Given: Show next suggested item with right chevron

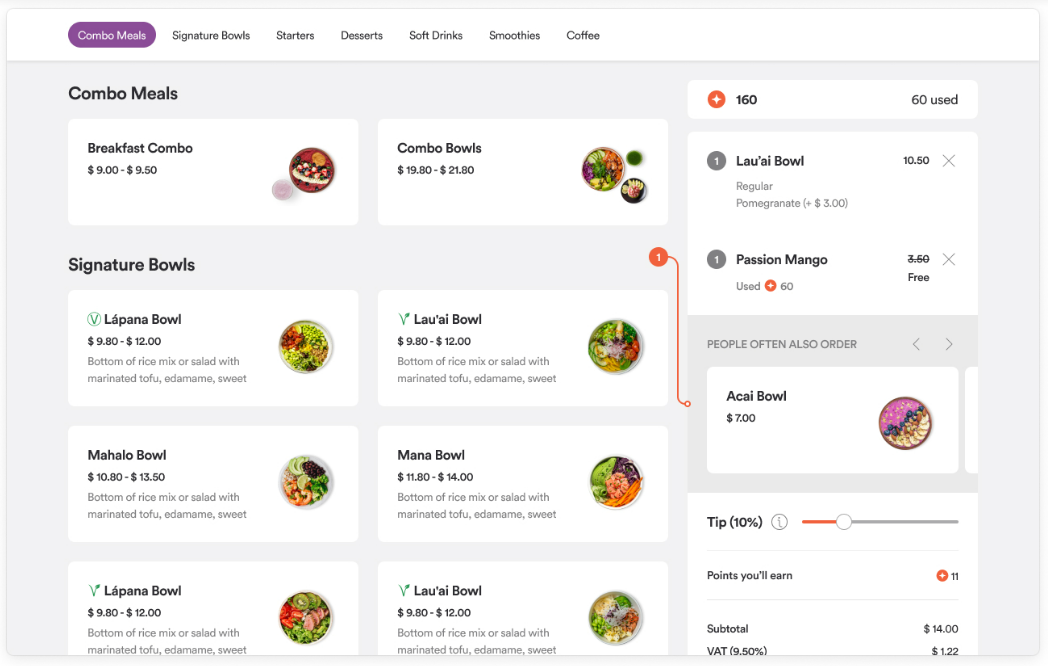Looking at the screenshot, I should click(x=949, y=344).
